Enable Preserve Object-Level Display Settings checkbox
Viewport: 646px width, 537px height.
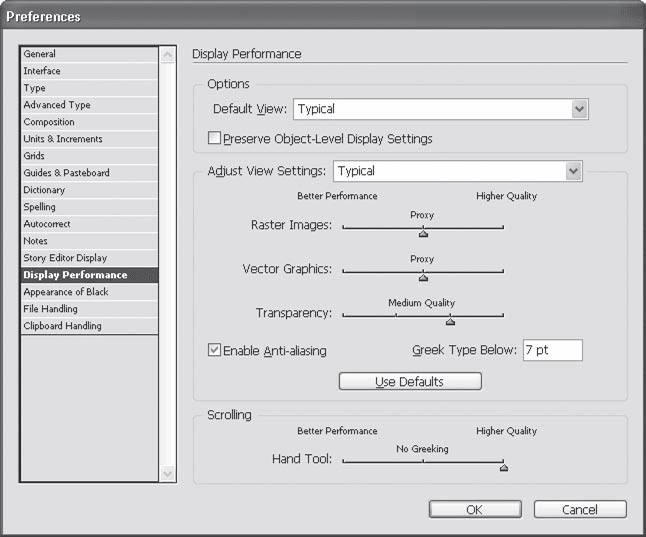[x=214, y=139]
